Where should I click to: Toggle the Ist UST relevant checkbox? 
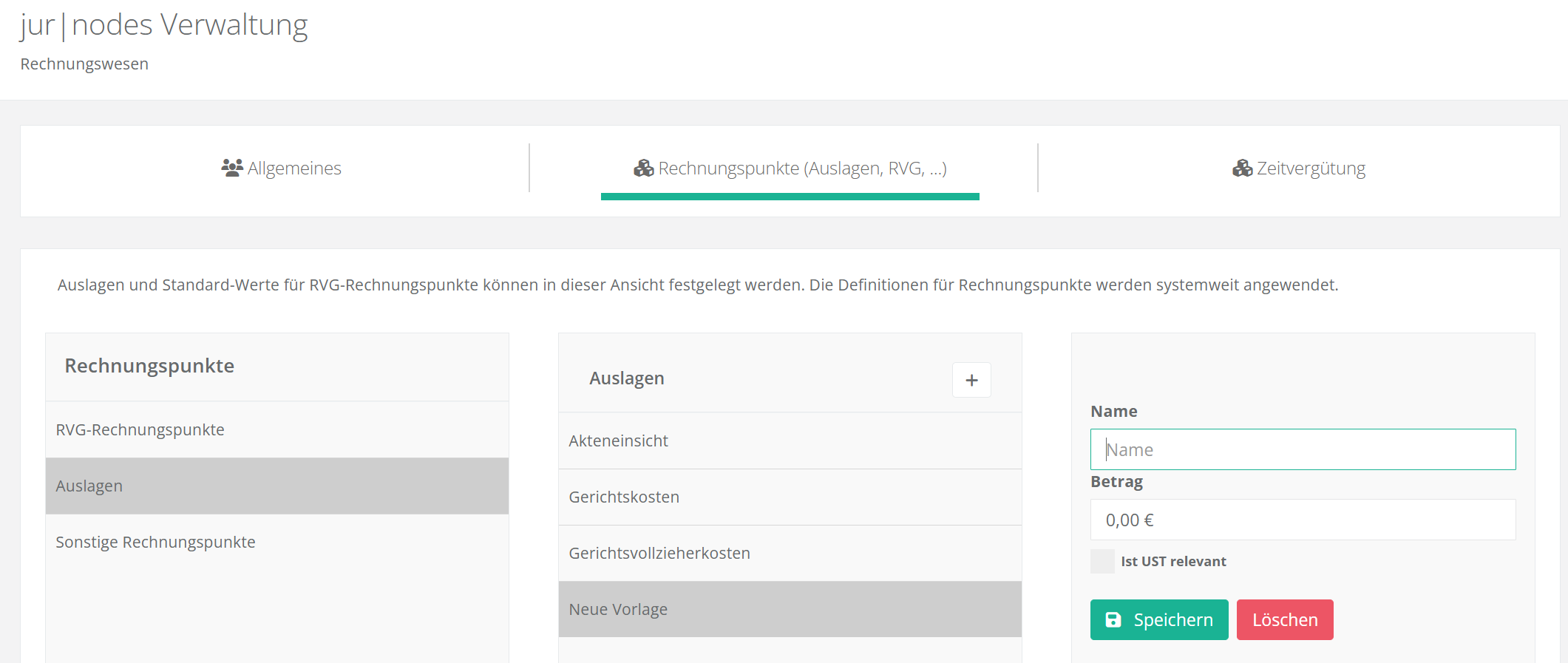1102,562
